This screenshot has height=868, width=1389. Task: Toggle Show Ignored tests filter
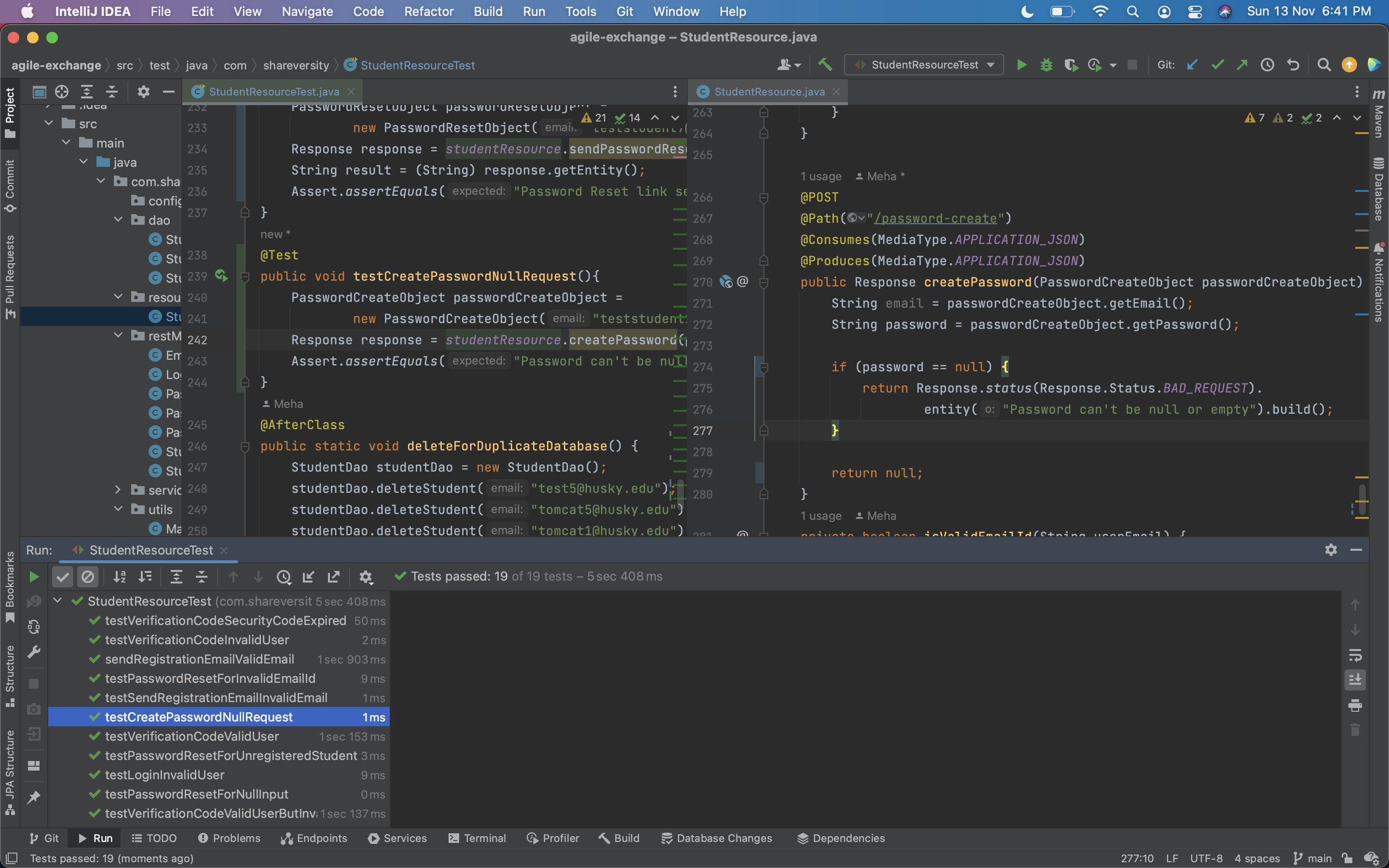click(88, 576)
